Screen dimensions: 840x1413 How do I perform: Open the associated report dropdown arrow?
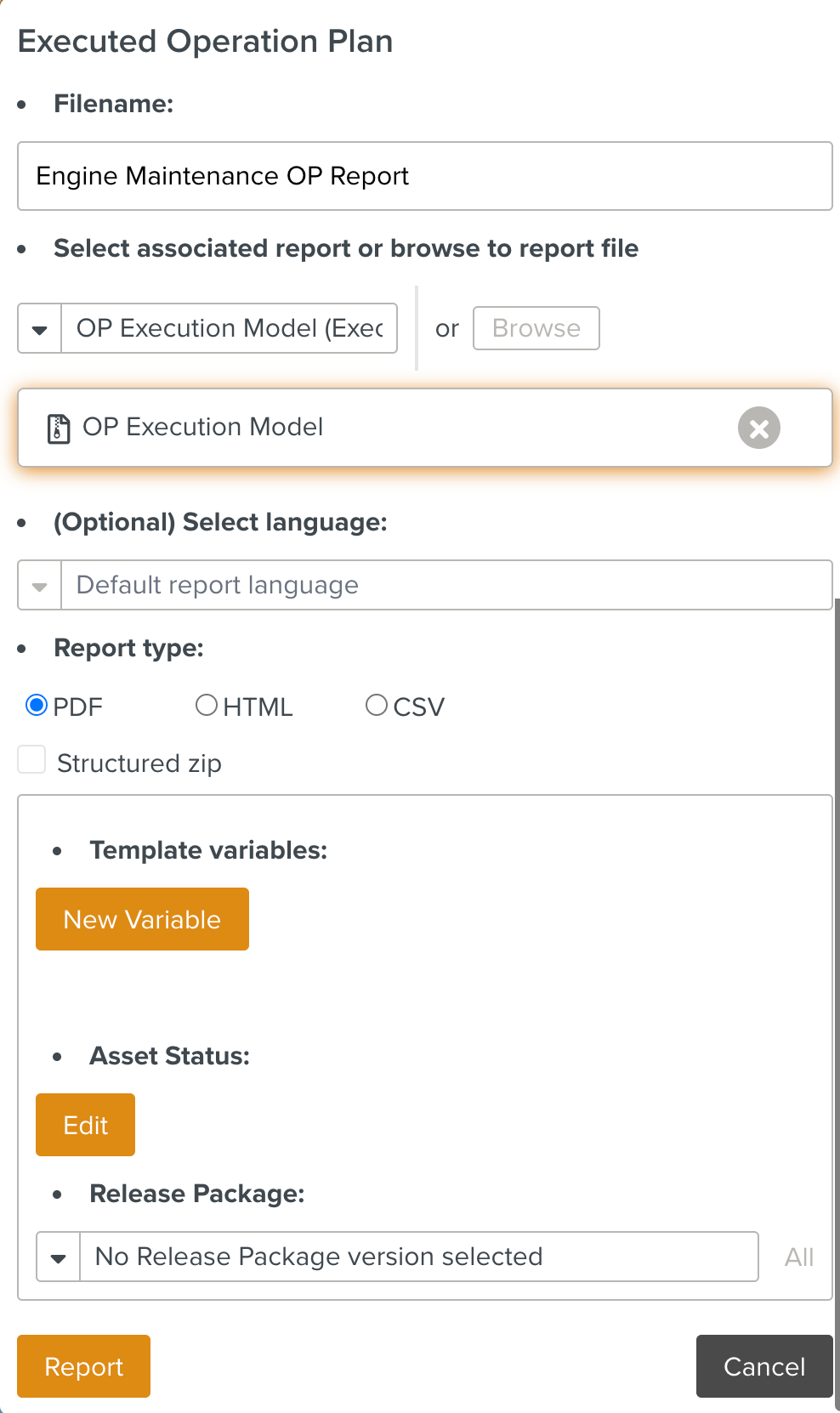click(x=40, y=329)
